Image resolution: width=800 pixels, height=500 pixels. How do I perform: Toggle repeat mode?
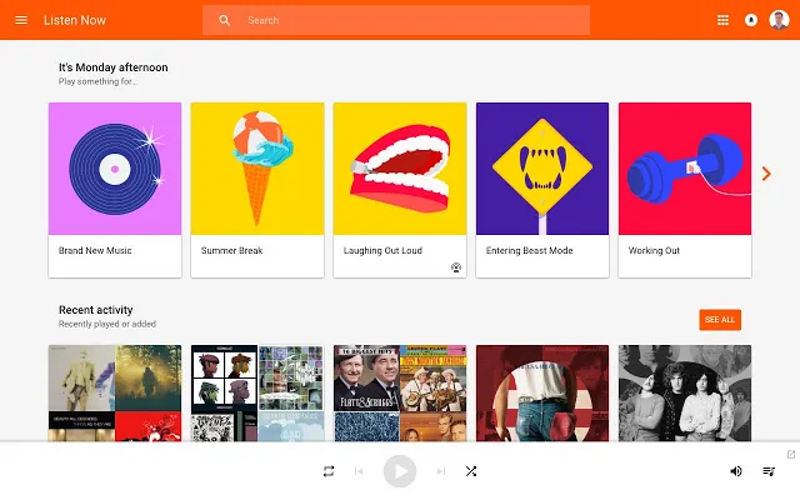point(328,471)
